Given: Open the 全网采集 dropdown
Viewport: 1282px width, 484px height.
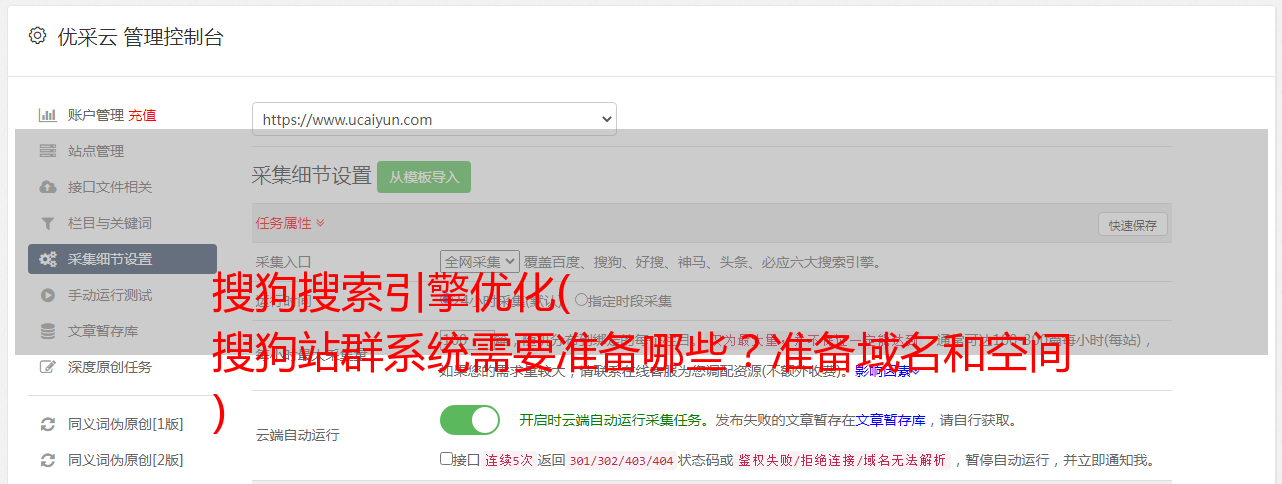Looking at the screenshot, I should [x=480, y=262].
